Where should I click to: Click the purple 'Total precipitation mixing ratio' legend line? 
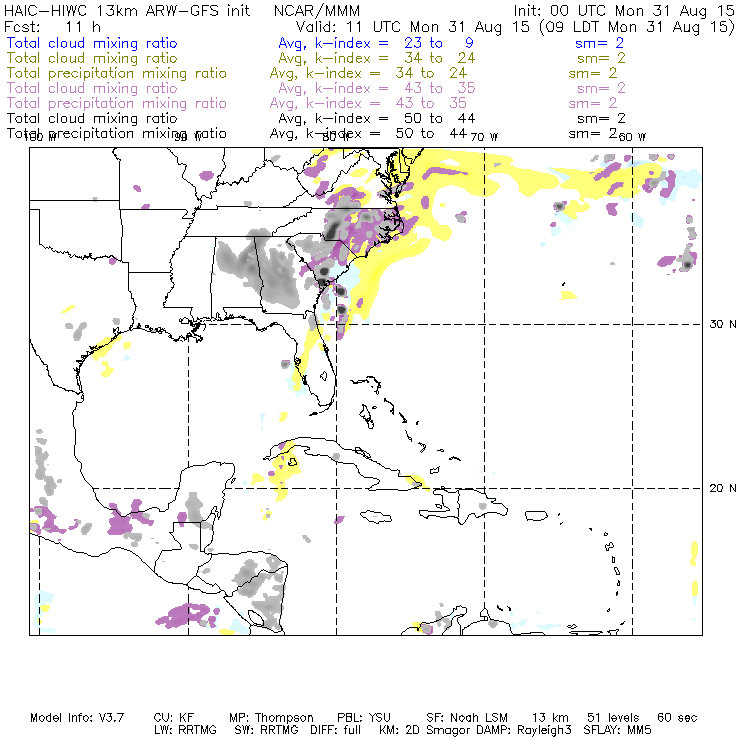click(117, 103)
